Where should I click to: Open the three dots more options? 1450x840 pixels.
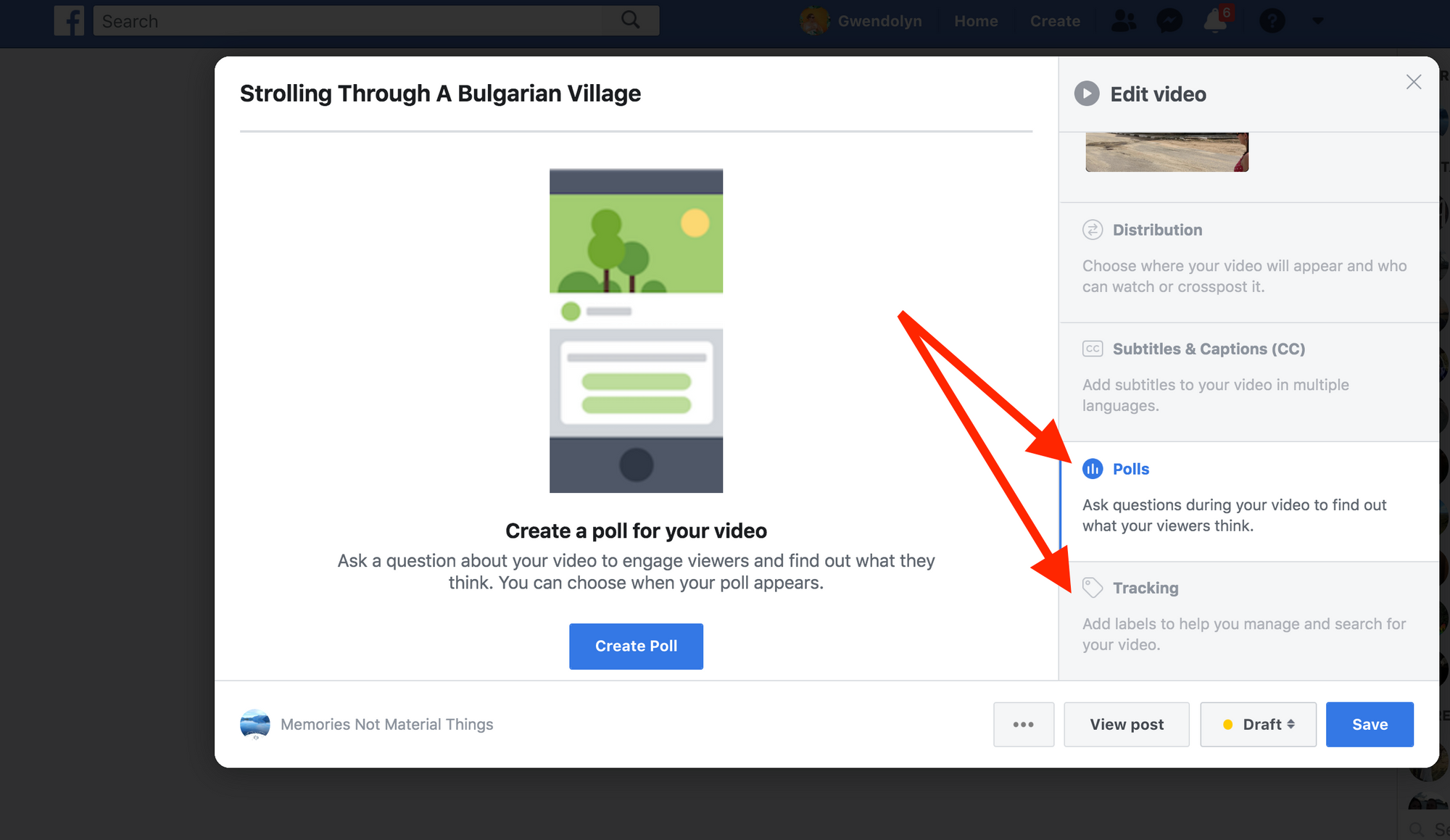[1023, 724]
